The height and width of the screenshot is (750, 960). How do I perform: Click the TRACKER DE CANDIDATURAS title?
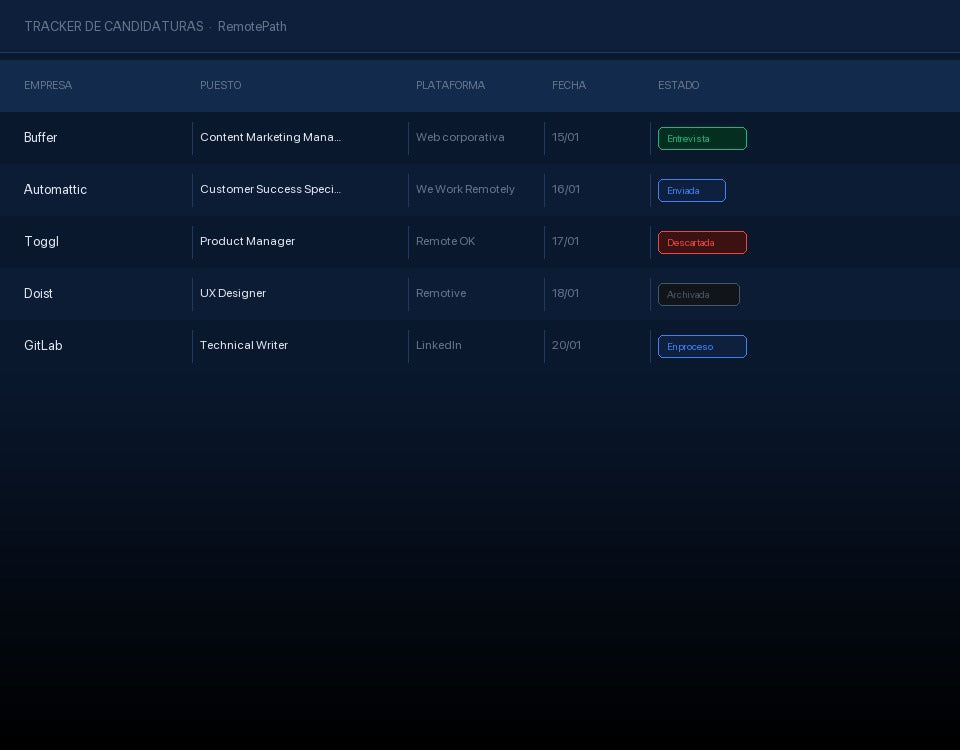click(114, 26)
